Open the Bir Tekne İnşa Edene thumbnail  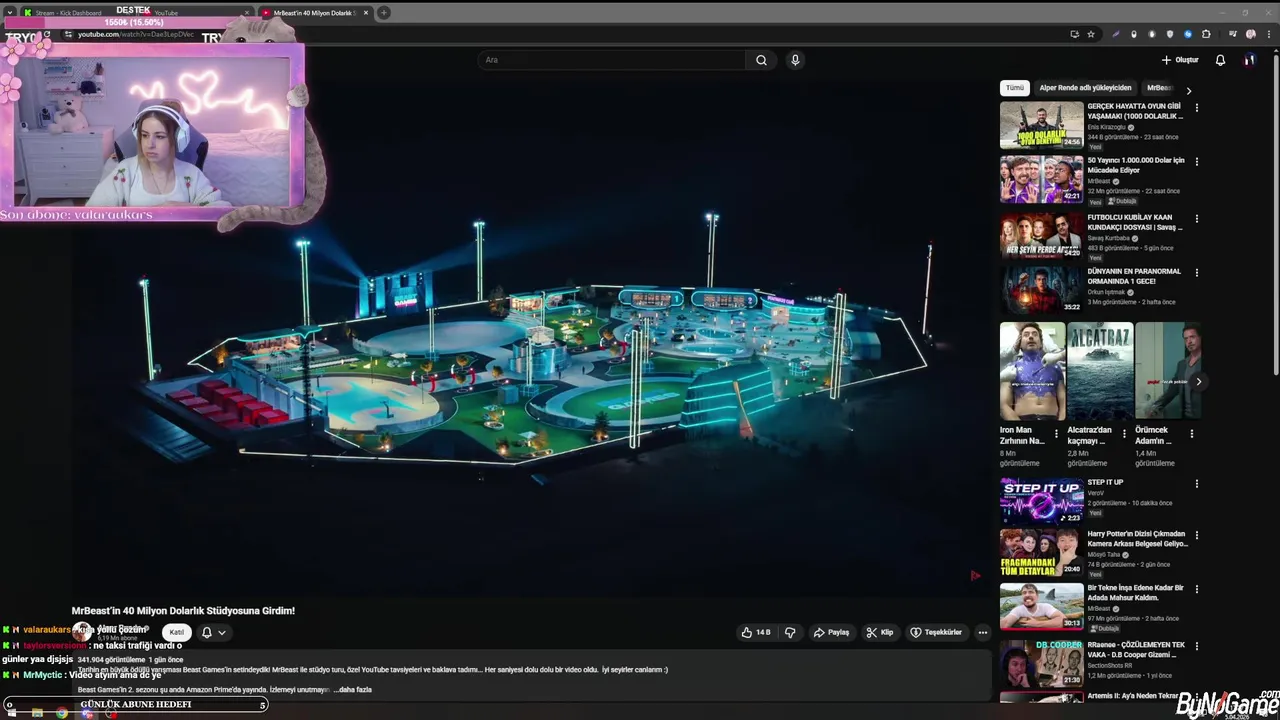coord(1041,606)
